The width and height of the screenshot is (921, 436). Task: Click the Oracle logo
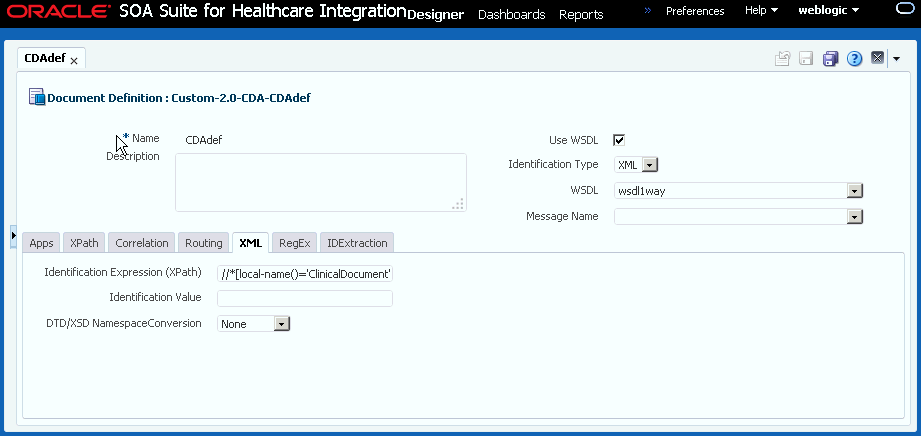pyautogui.click(x=58, y=12)
